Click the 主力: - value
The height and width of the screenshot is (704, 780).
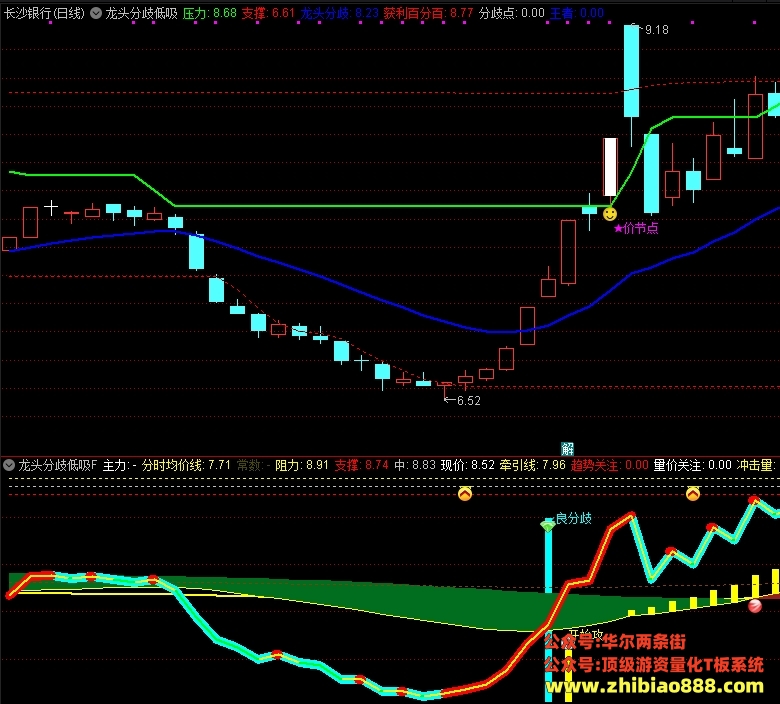tap(119, 466)
